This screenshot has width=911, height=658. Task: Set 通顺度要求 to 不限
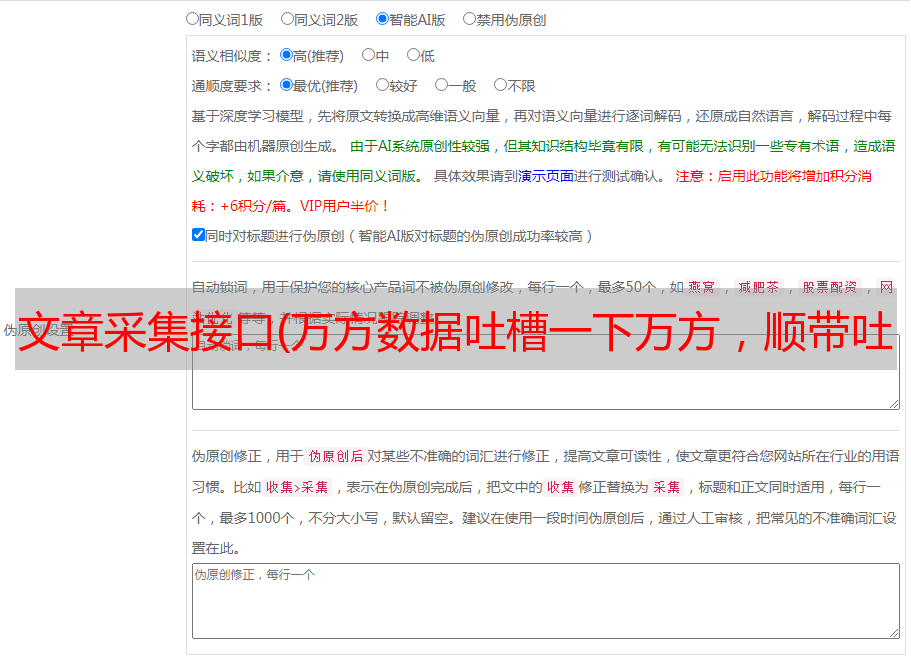[500, 85]
